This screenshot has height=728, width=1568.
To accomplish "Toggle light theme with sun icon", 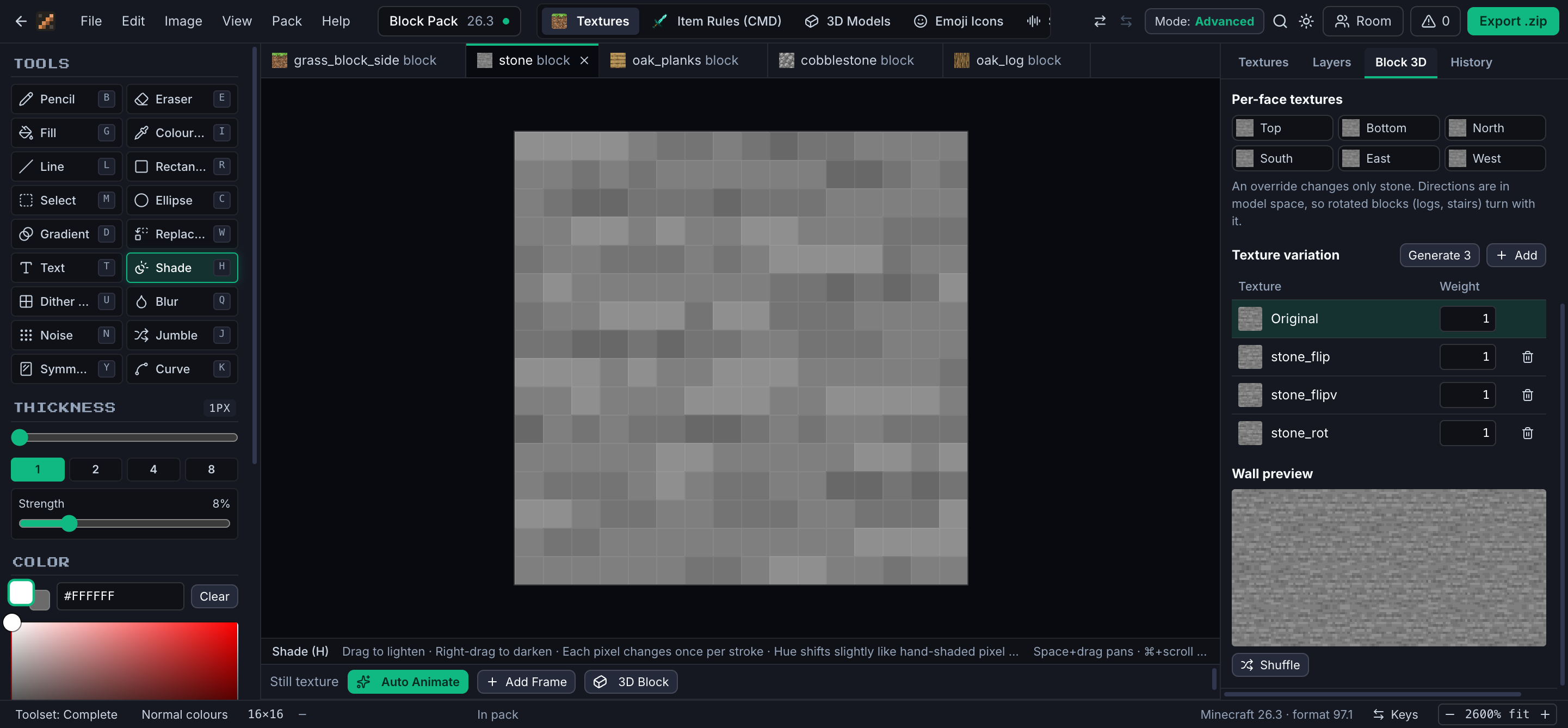I will 1306,21.
